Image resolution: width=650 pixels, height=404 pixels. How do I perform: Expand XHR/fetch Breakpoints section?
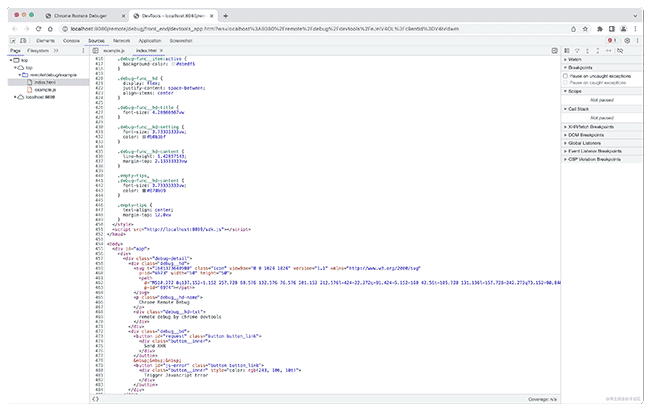tap(602, 127)
